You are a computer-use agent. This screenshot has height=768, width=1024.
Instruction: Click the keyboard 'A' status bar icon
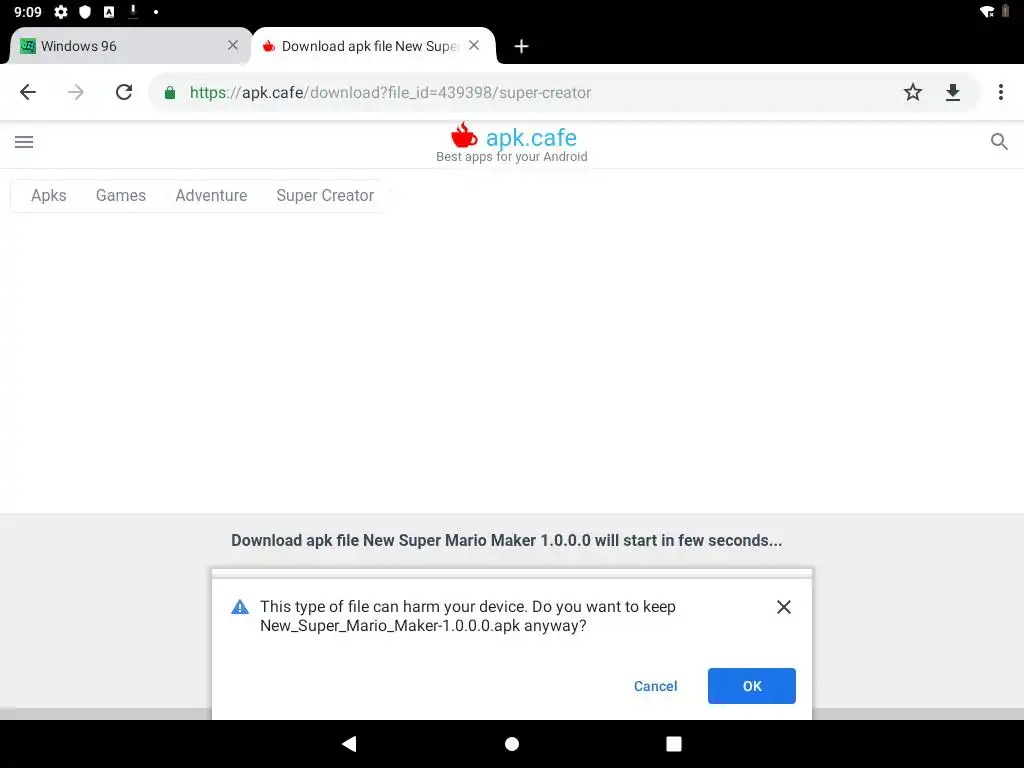[x=109, y=12]
